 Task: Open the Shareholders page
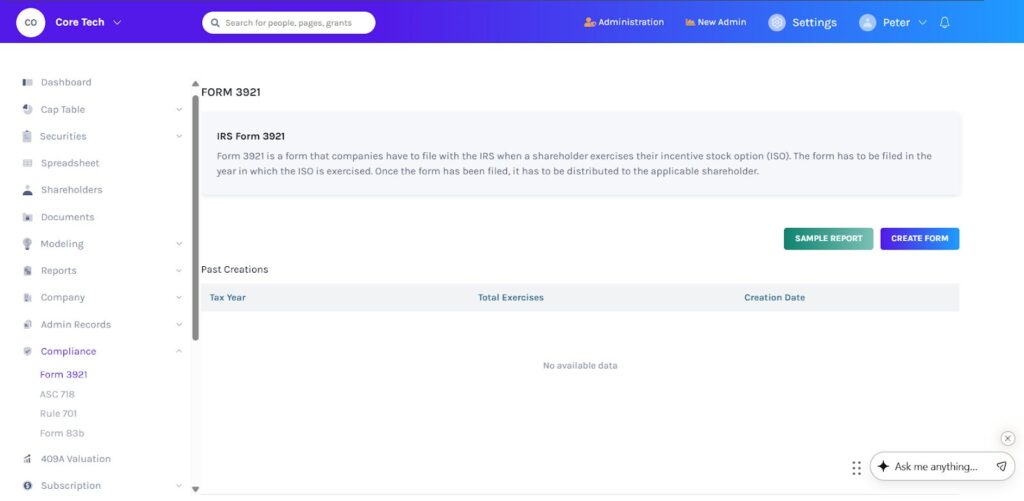click(x=71, y=190)
